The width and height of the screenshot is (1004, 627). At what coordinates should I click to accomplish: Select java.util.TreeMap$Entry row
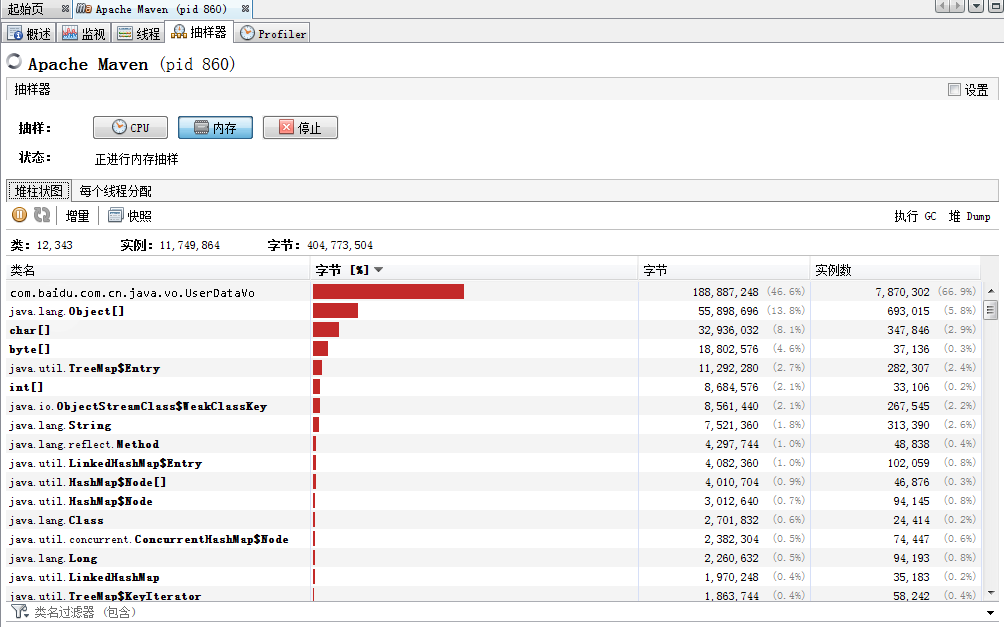[x=493, y=368]
